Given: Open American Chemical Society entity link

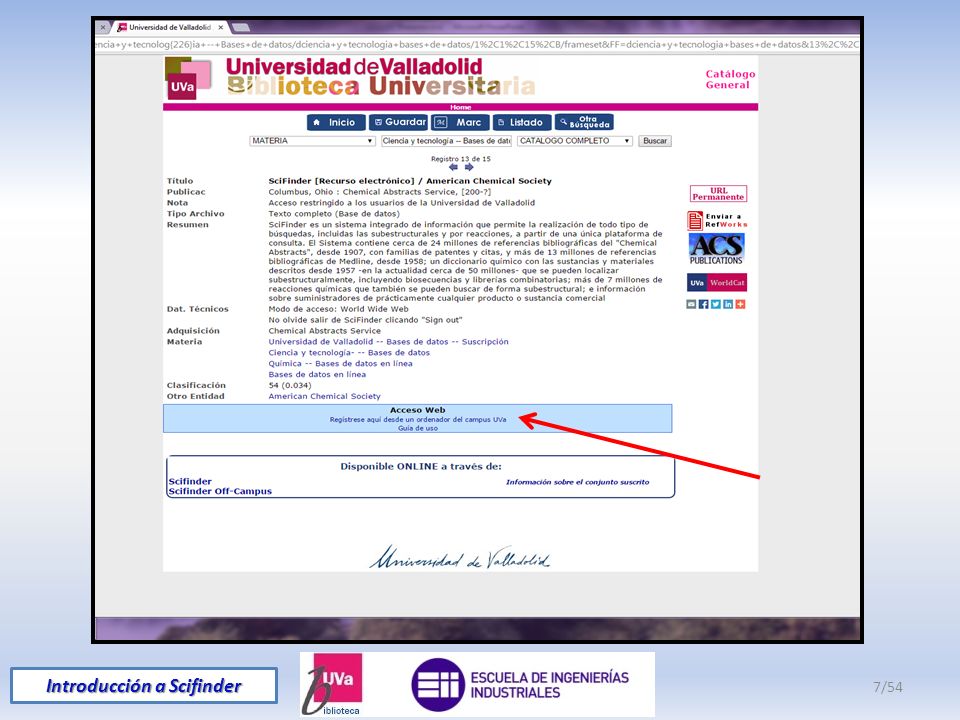Looking at the screenshot, I should coord(324,396).
